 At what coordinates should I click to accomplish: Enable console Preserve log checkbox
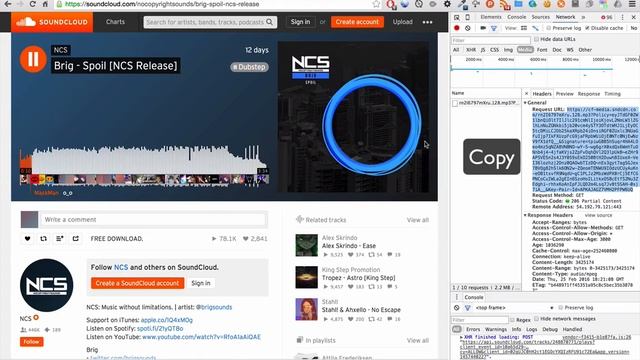click(x=561, y=308)
